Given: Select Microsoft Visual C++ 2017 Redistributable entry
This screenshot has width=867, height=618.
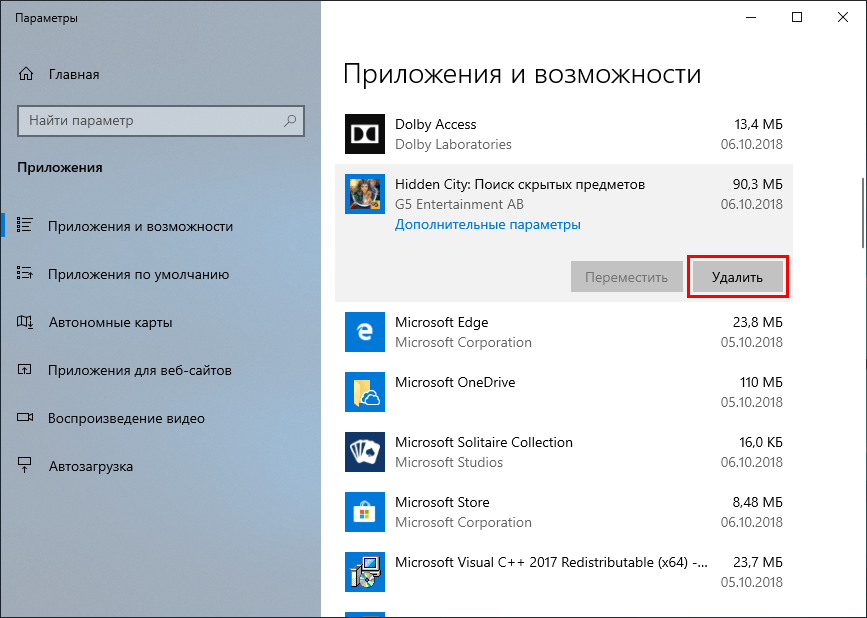Looking at the screenshot, I should click(564, 572).
